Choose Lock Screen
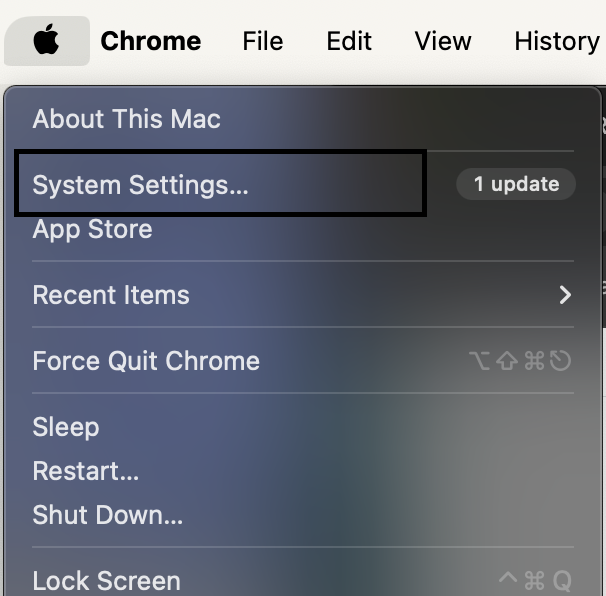This screenshot has width=606, height=596. (x=107, y=581)
